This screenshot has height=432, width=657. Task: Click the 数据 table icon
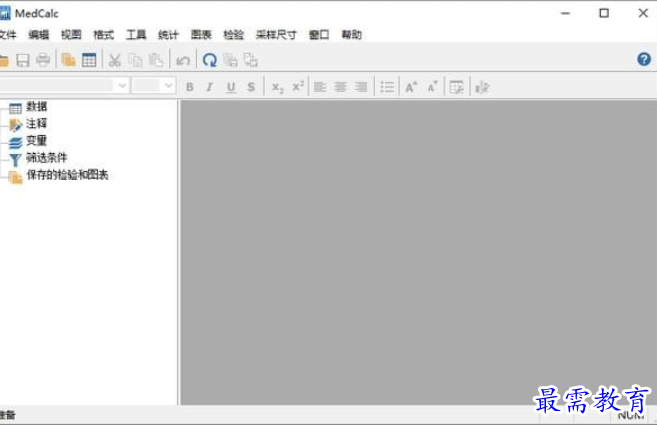[x=16, y=109]
